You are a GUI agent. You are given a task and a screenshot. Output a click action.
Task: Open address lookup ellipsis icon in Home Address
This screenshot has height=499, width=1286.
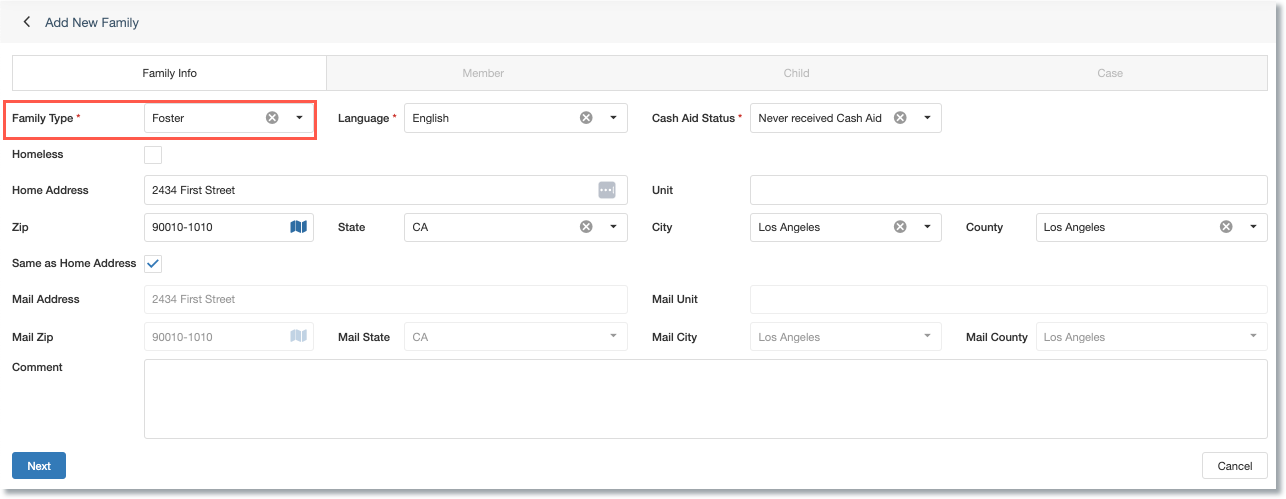pyautogui.click(x=607, y=190)
